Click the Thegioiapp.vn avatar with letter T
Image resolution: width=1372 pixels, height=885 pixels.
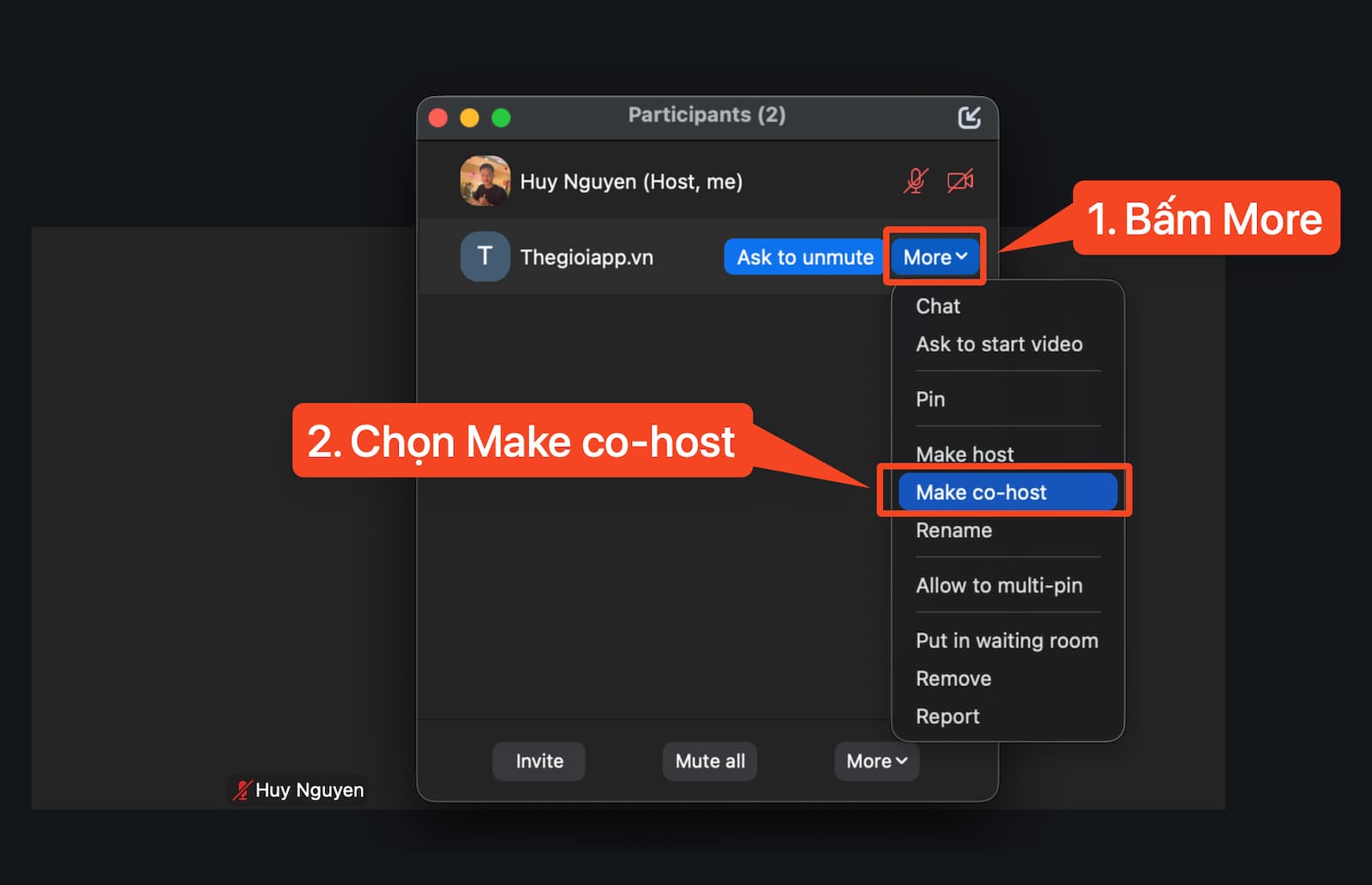coord(484,256)
